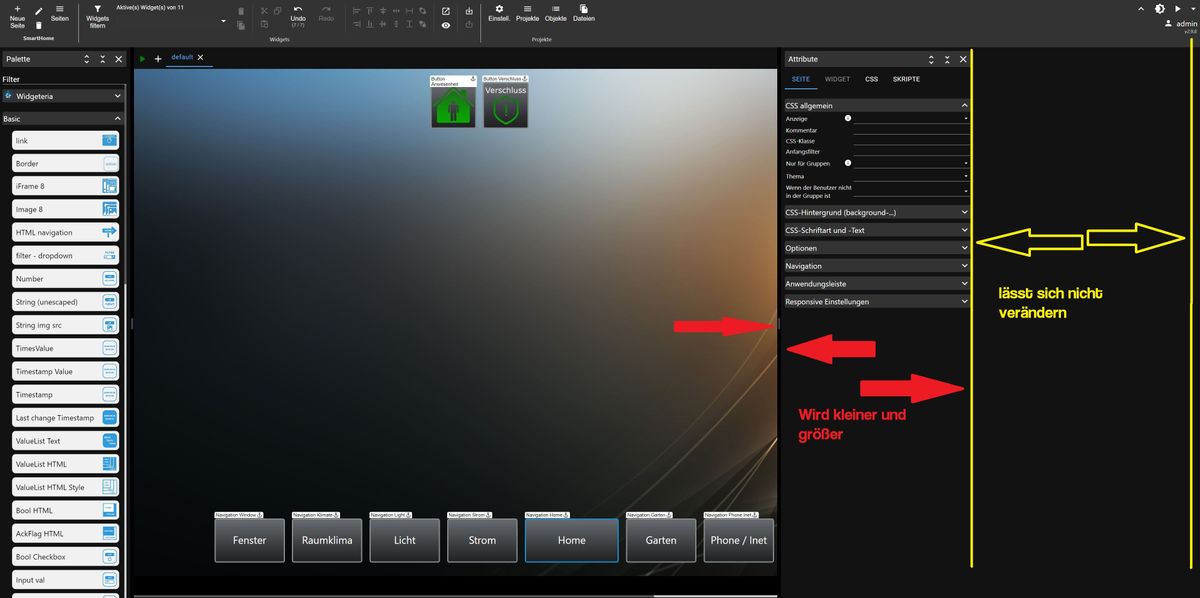Image resolution: width=1200 pixels, height=598 pixels.
Task: Open the Widgeteria filter dropdown
Action: (62, 97)
